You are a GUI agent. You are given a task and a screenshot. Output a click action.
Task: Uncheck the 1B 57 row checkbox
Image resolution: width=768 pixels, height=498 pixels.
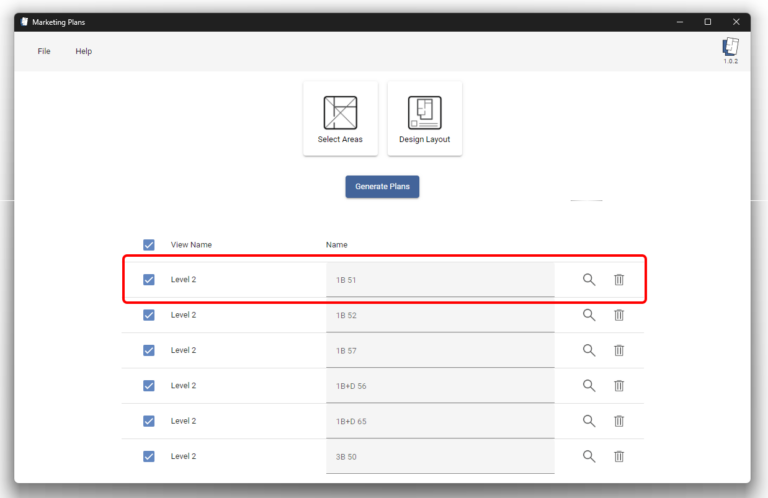pos(149,350)
